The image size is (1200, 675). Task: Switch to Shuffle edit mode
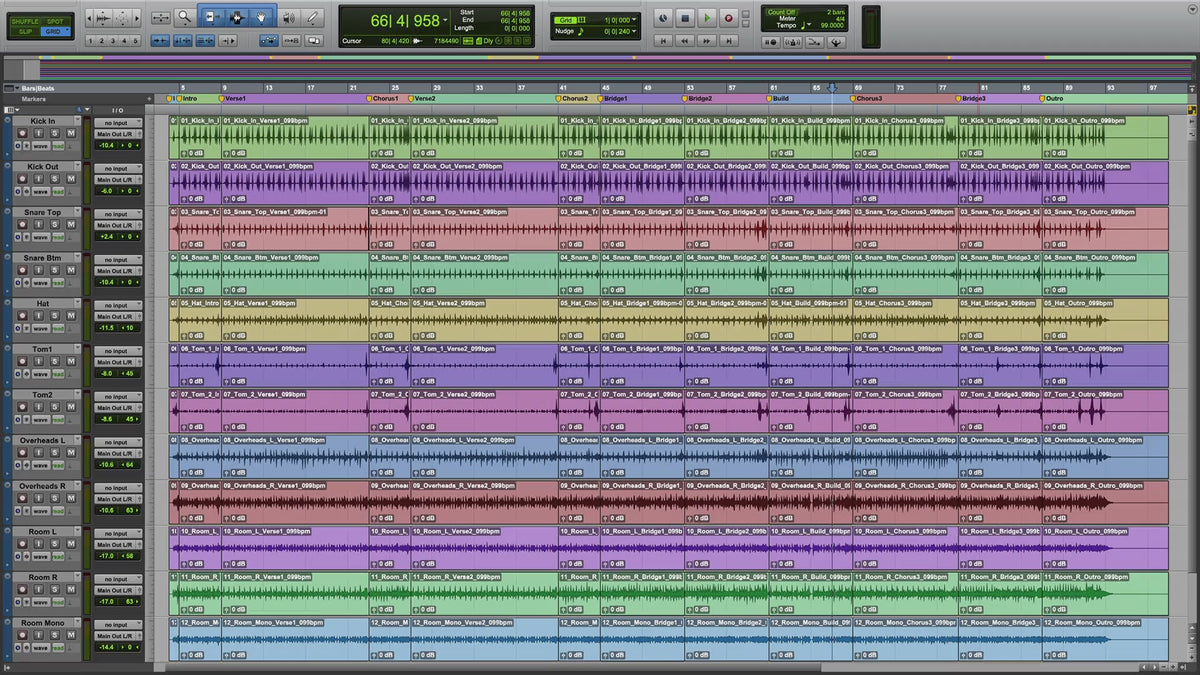[24, 20]
